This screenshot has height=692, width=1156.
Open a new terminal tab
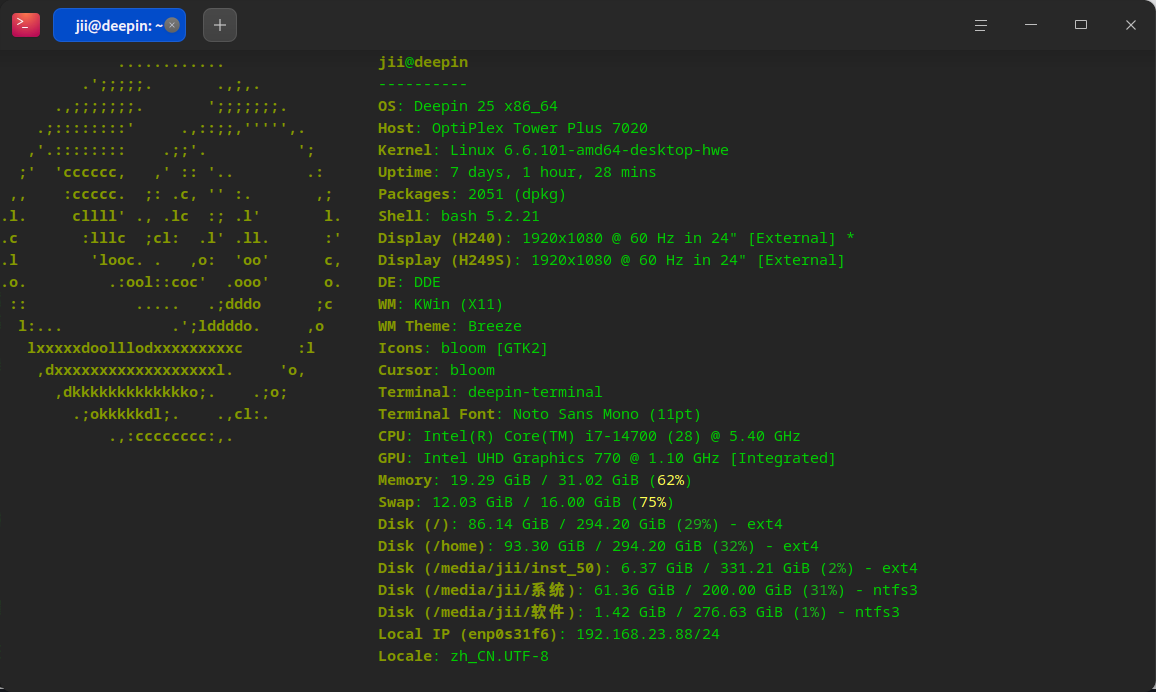point(220,25)
